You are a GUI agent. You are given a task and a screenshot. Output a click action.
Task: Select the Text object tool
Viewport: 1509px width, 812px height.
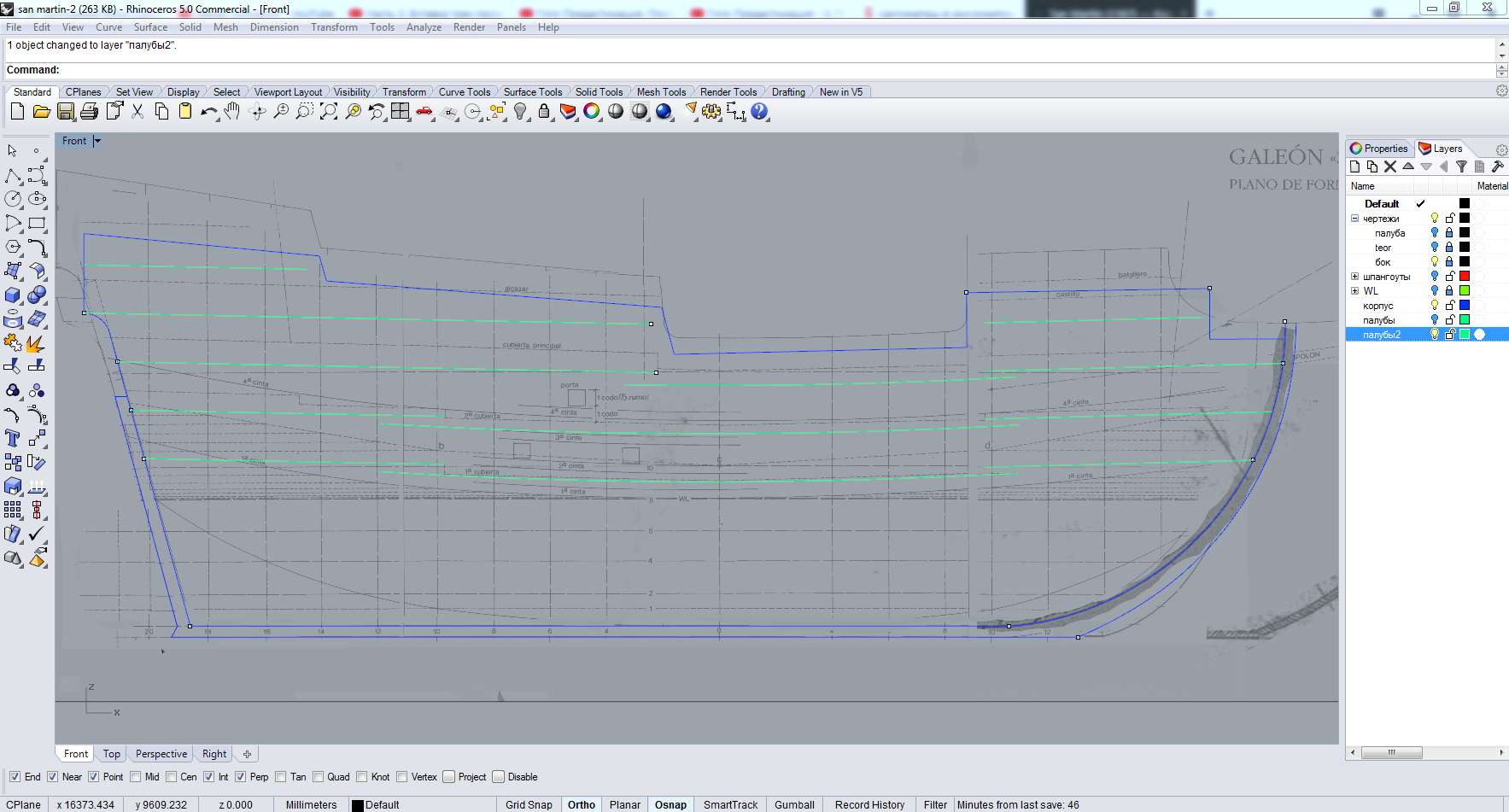[13, 438]
